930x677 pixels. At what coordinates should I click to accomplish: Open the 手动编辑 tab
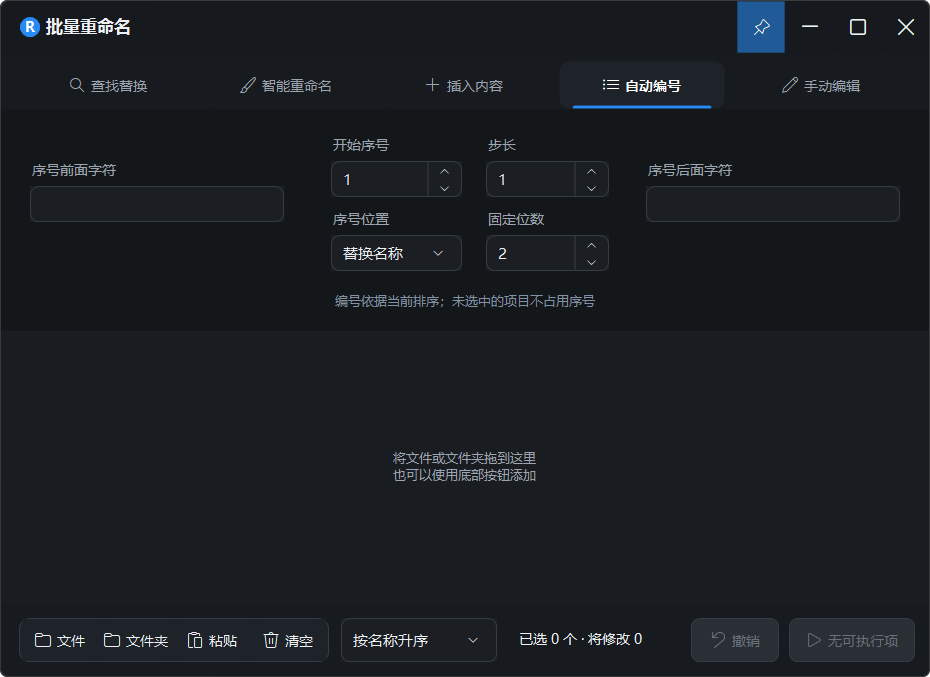click(x=821, y=85)
